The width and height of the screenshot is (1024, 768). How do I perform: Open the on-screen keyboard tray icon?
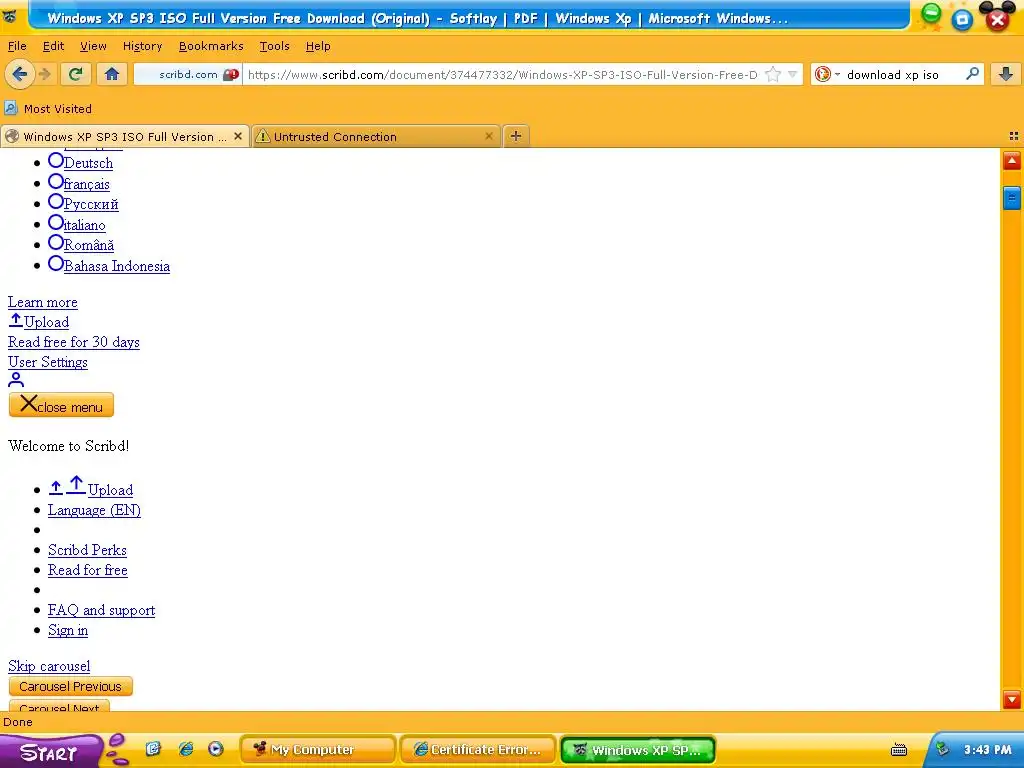pyautogui.click(x=899, y=750)
